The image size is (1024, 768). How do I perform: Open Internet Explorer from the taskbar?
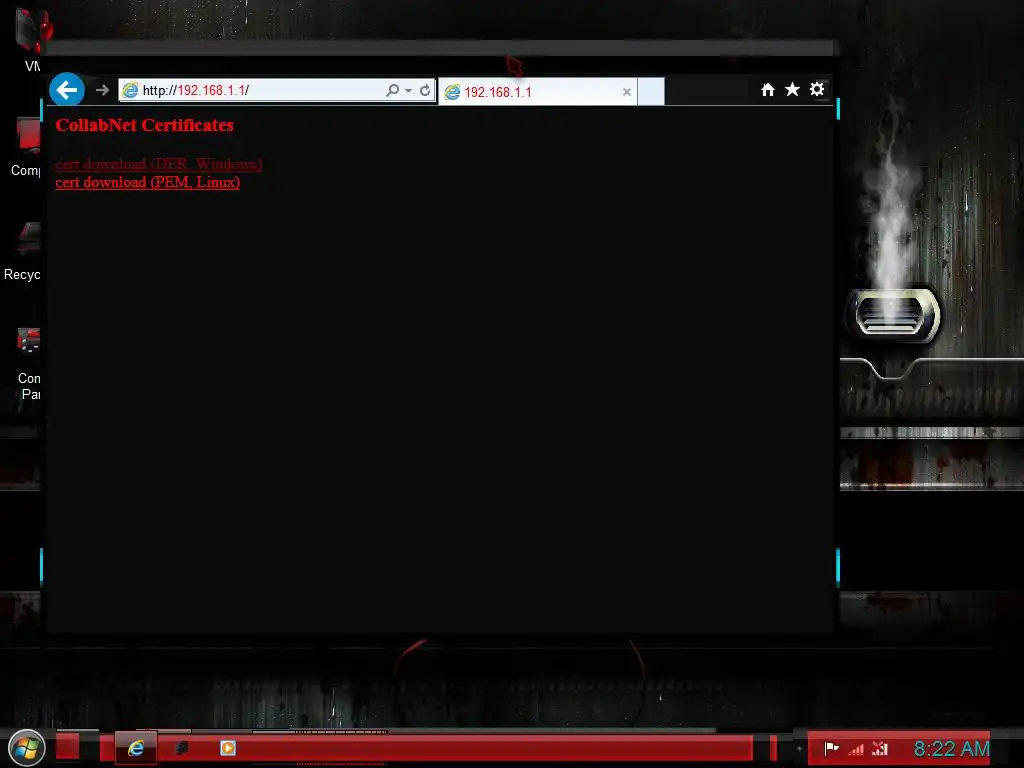(x=136, y=748)
